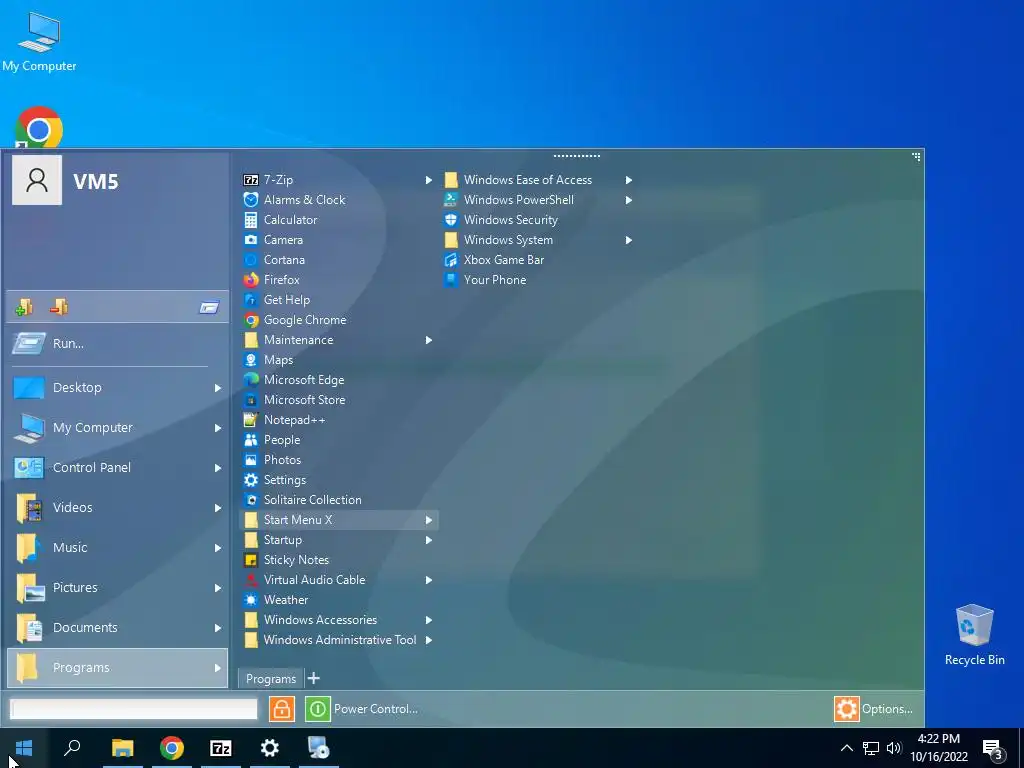Open 7-Zip from the taskbar
1024x768 pixels.
tap(221, 748)
